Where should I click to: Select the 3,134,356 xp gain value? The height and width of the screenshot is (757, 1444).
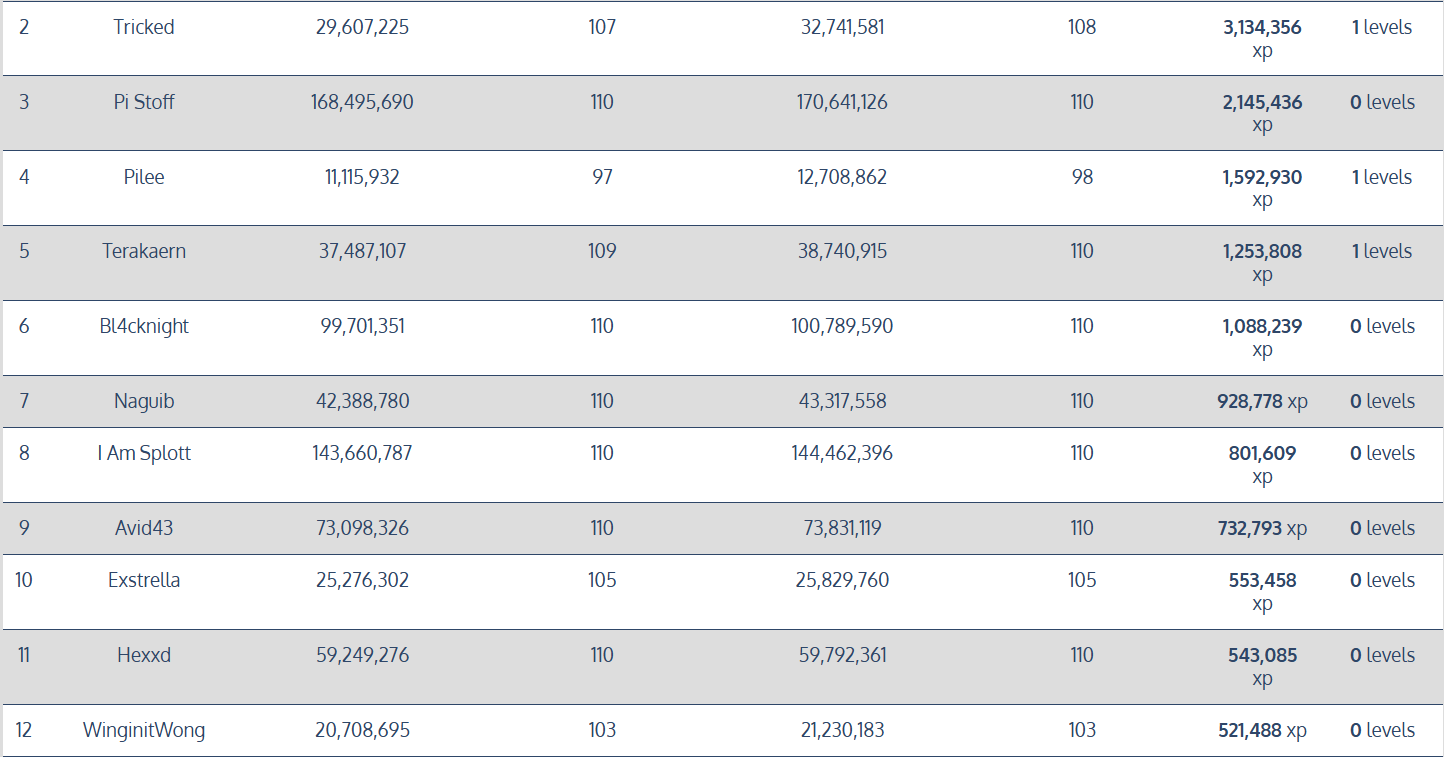click(x=1262, y=39)
